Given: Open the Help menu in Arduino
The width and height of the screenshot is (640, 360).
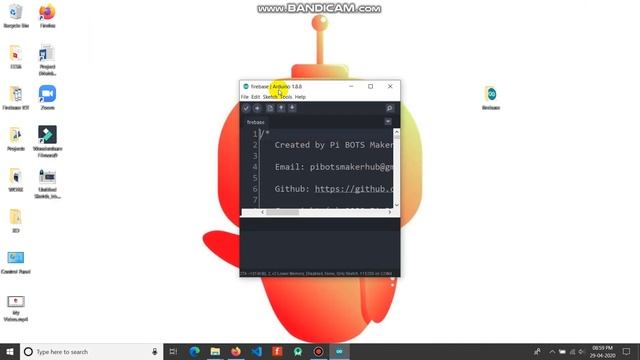Looking at the screenshot, I should click(300, 97).
